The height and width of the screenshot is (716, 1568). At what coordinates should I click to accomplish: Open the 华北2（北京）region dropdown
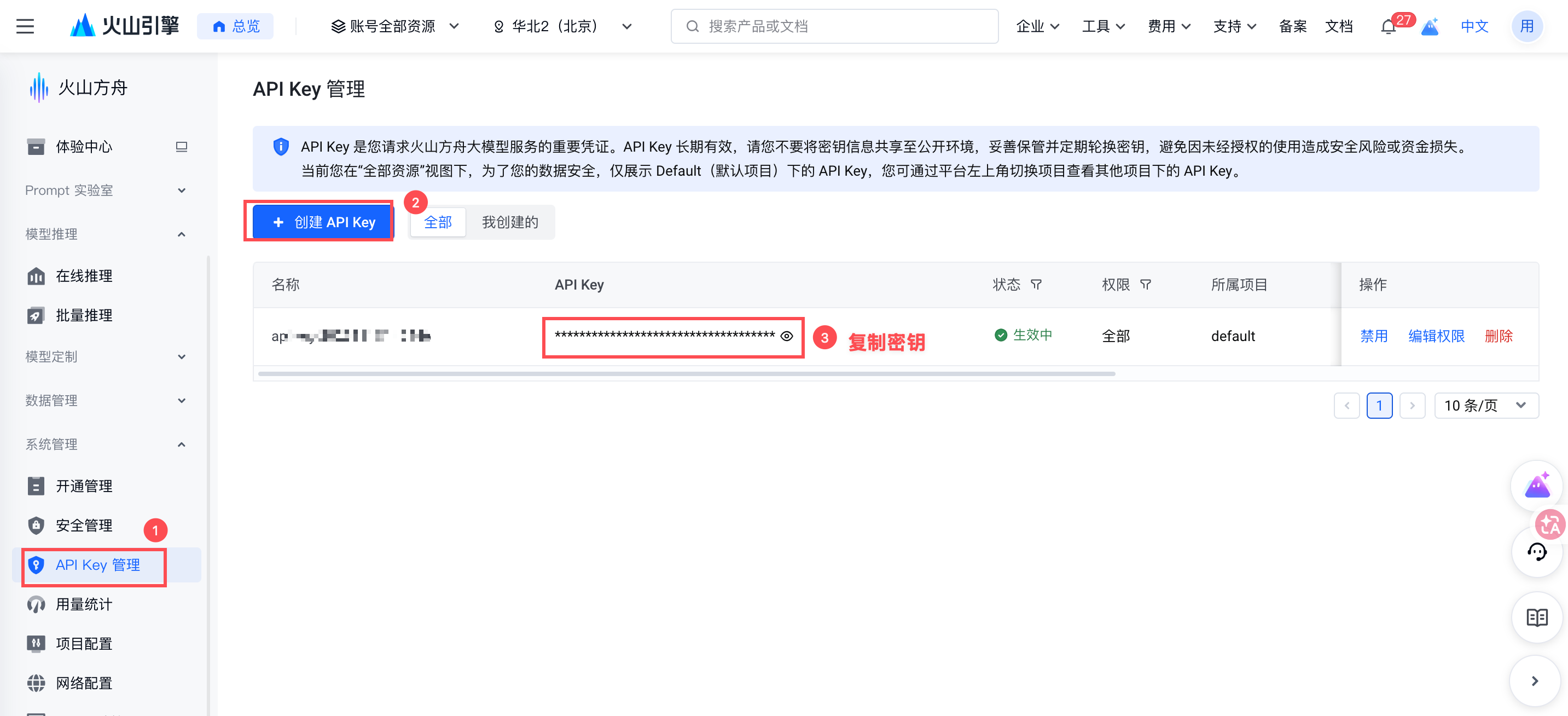click(x=562, y=26)
